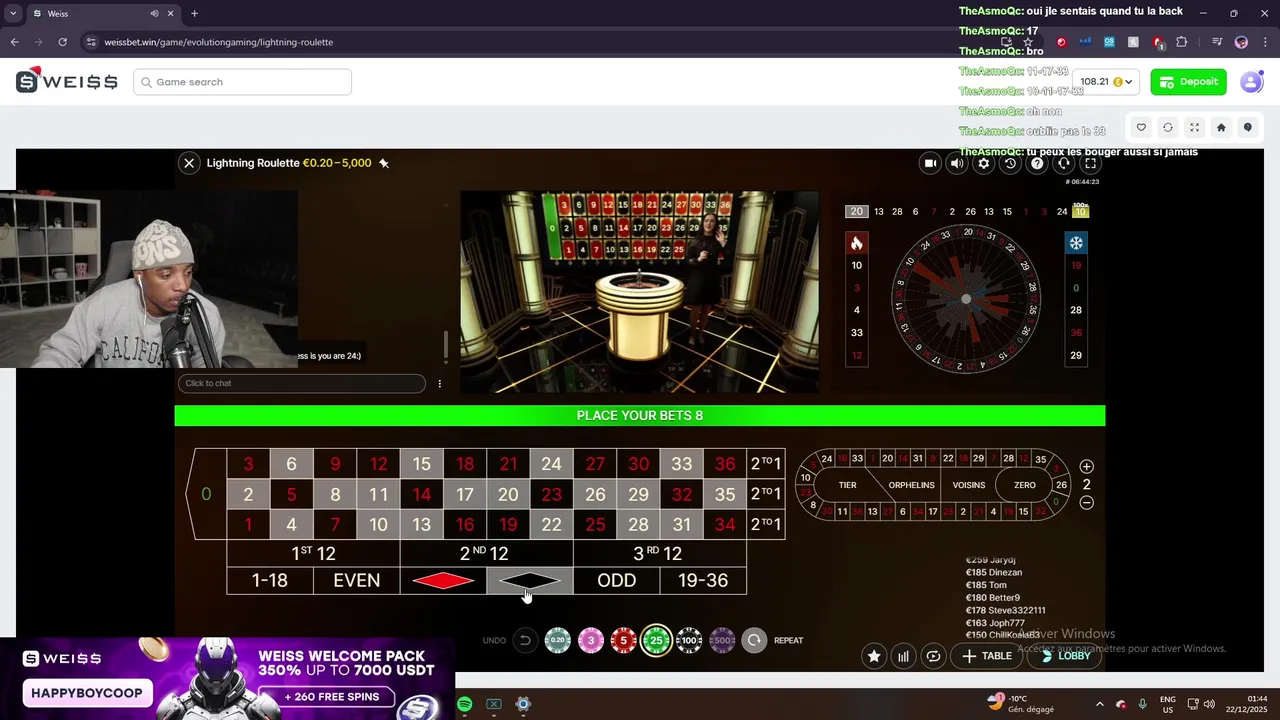1280x720 pixels.
Task: Bet on the ZERO racetrack section
Action: coord(1025,485)
